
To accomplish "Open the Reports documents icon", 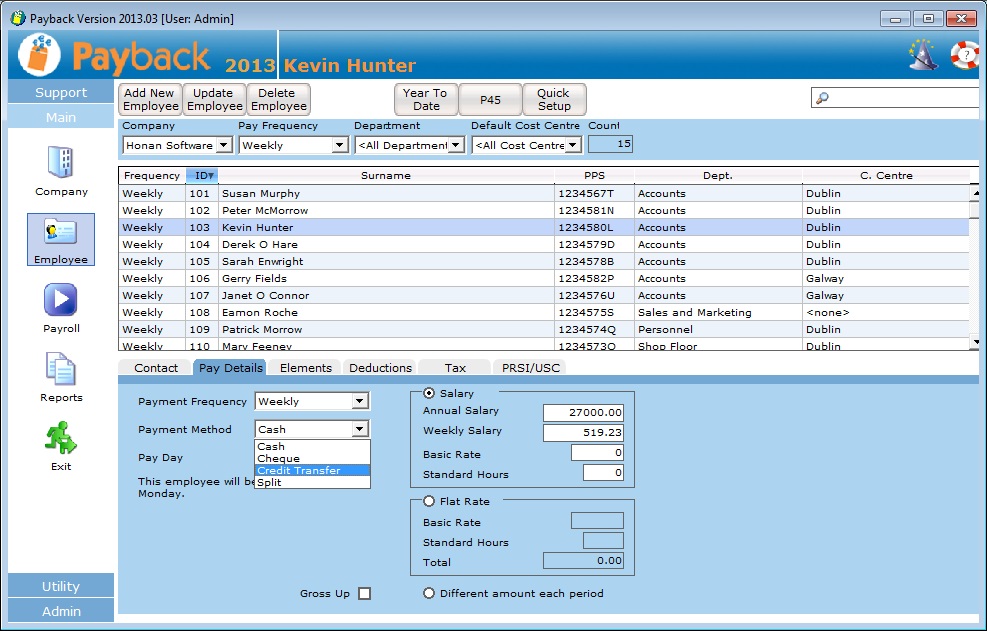I will point(61,369).
